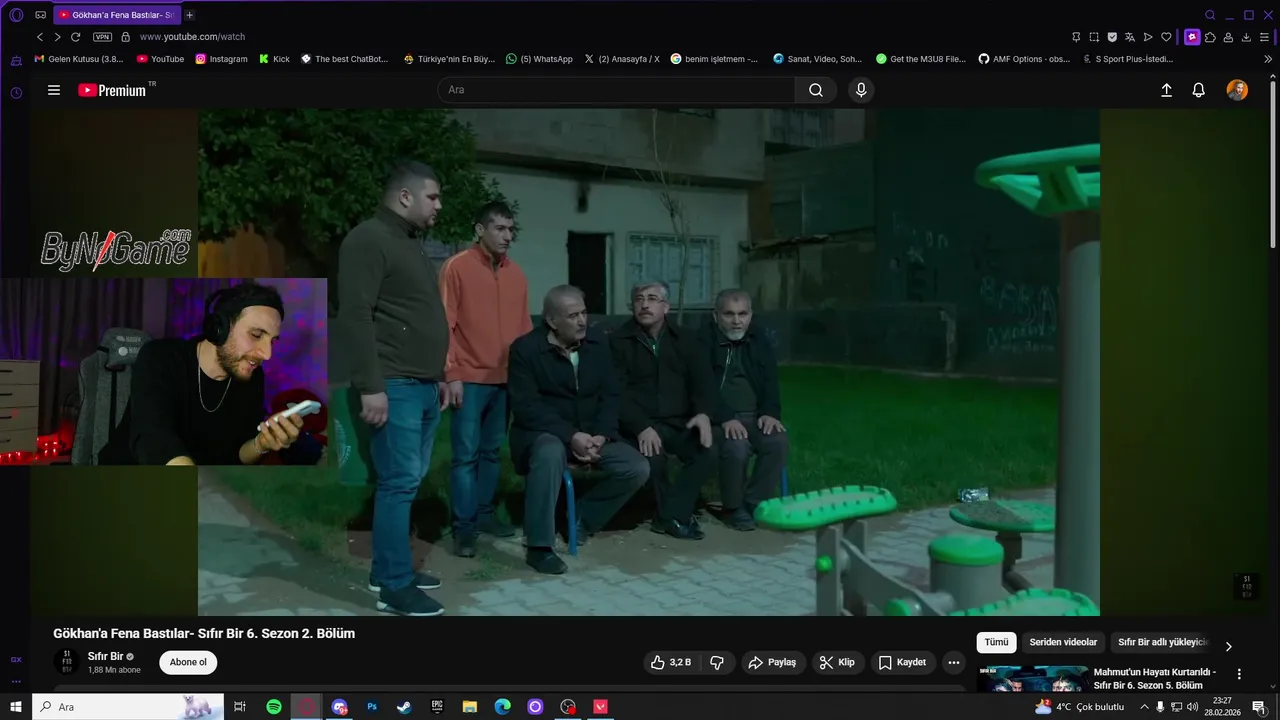The width and height of the screenshot is (1280, 720).
Task: Save the video with Kaydet
Action: coord(903,662)
